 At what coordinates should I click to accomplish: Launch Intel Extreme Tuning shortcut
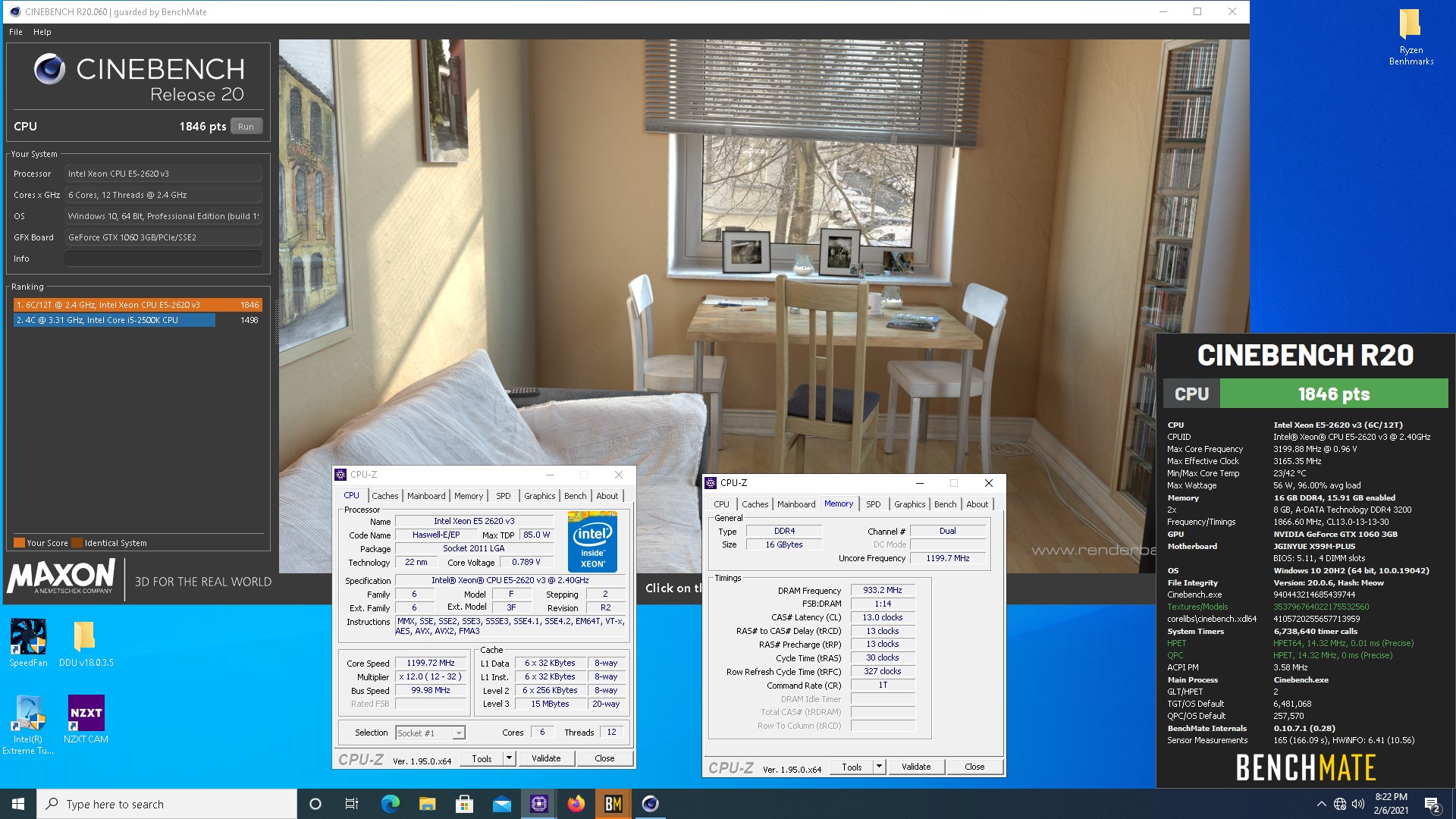[28, 725]
